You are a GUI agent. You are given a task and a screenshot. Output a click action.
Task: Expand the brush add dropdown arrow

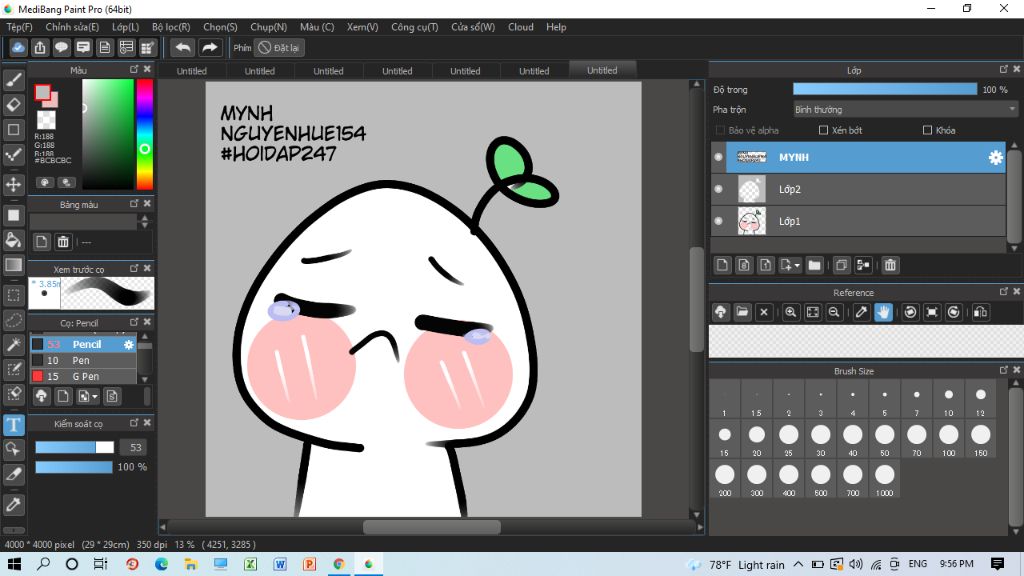(x=95, y=396)
